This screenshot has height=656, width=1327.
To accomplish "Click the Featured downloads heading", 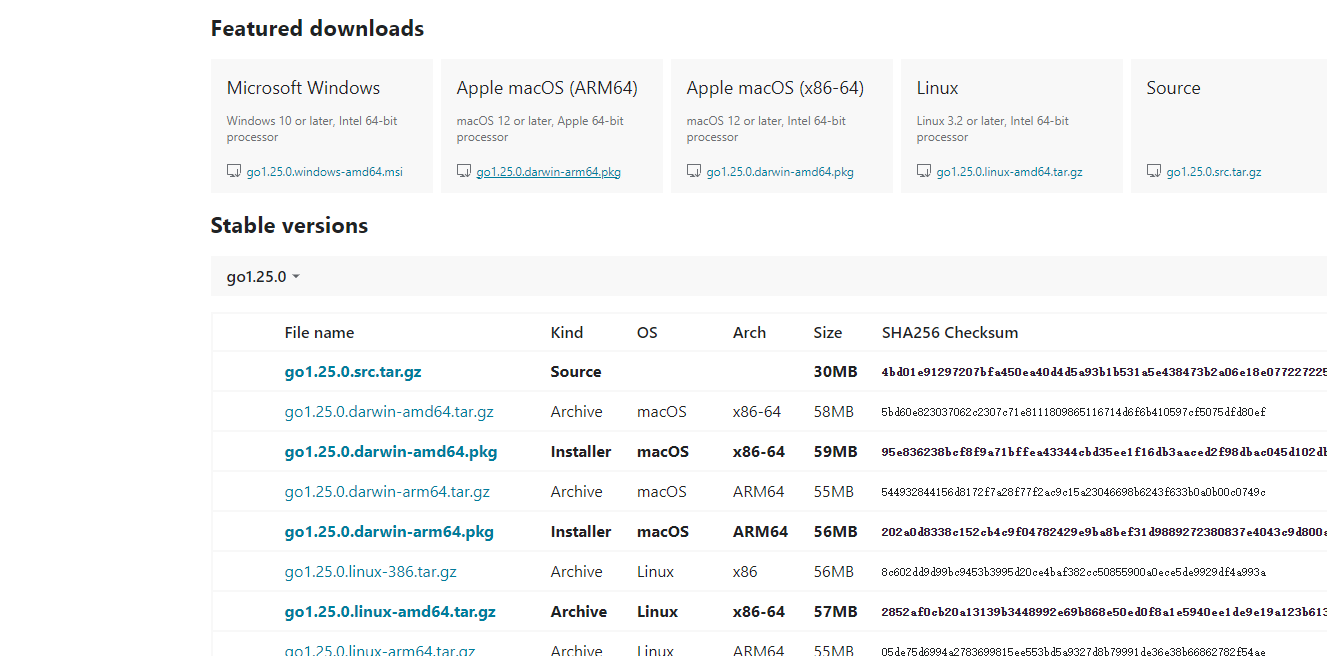I will coord(317,29).
